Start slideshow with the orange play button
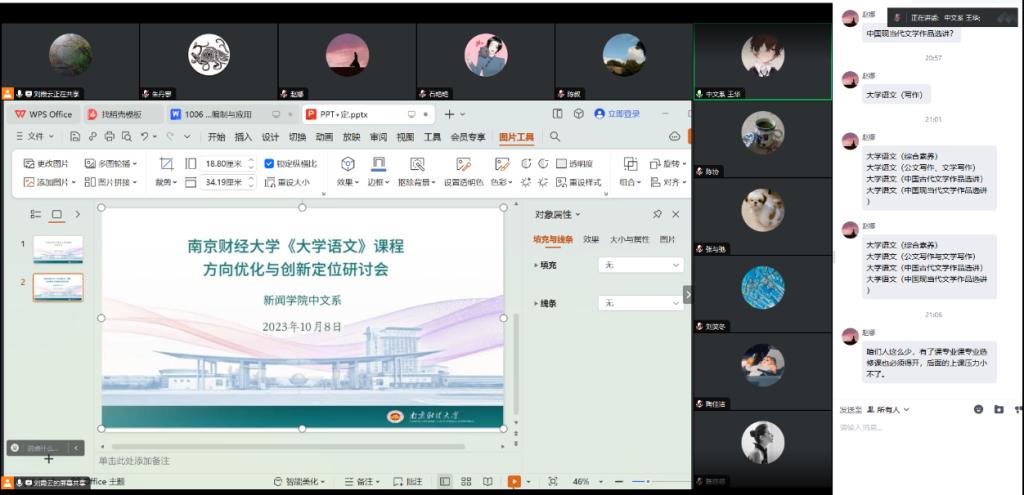This screenshot has width=1024, height=495. pos(513,481)
